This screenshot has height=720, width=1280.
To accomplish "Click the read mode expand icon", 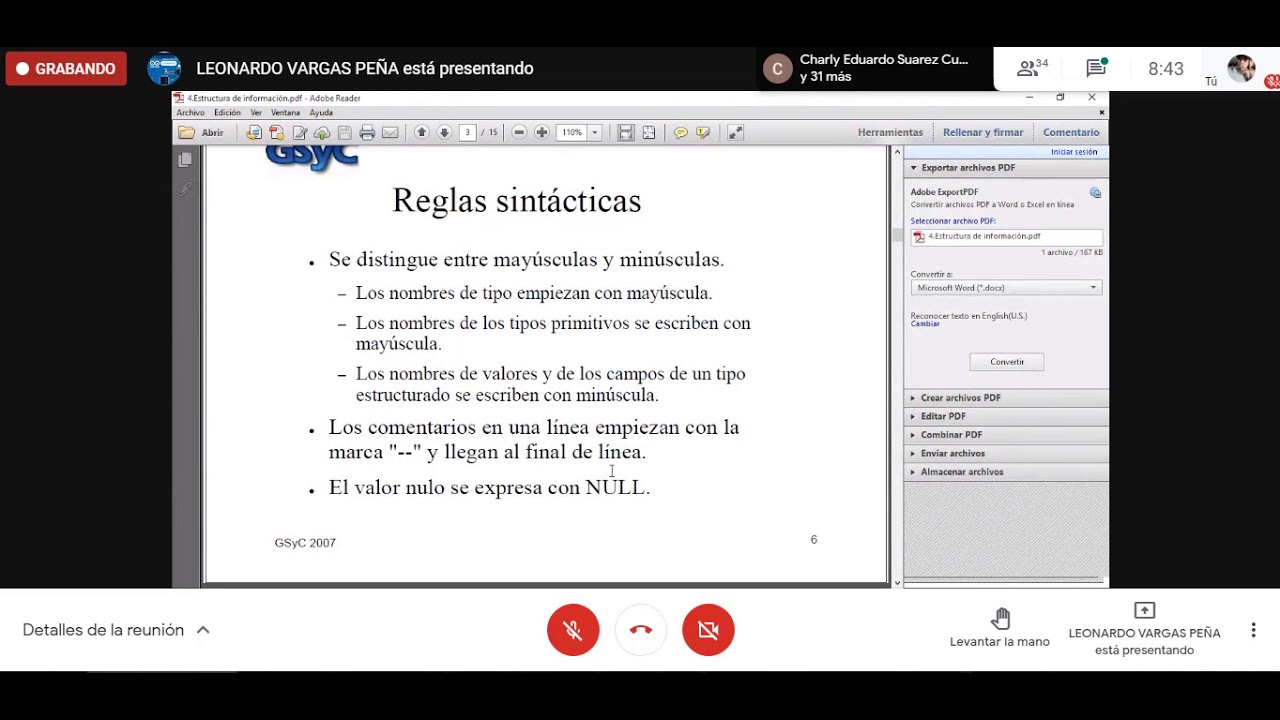I will [x=735, y=132].
